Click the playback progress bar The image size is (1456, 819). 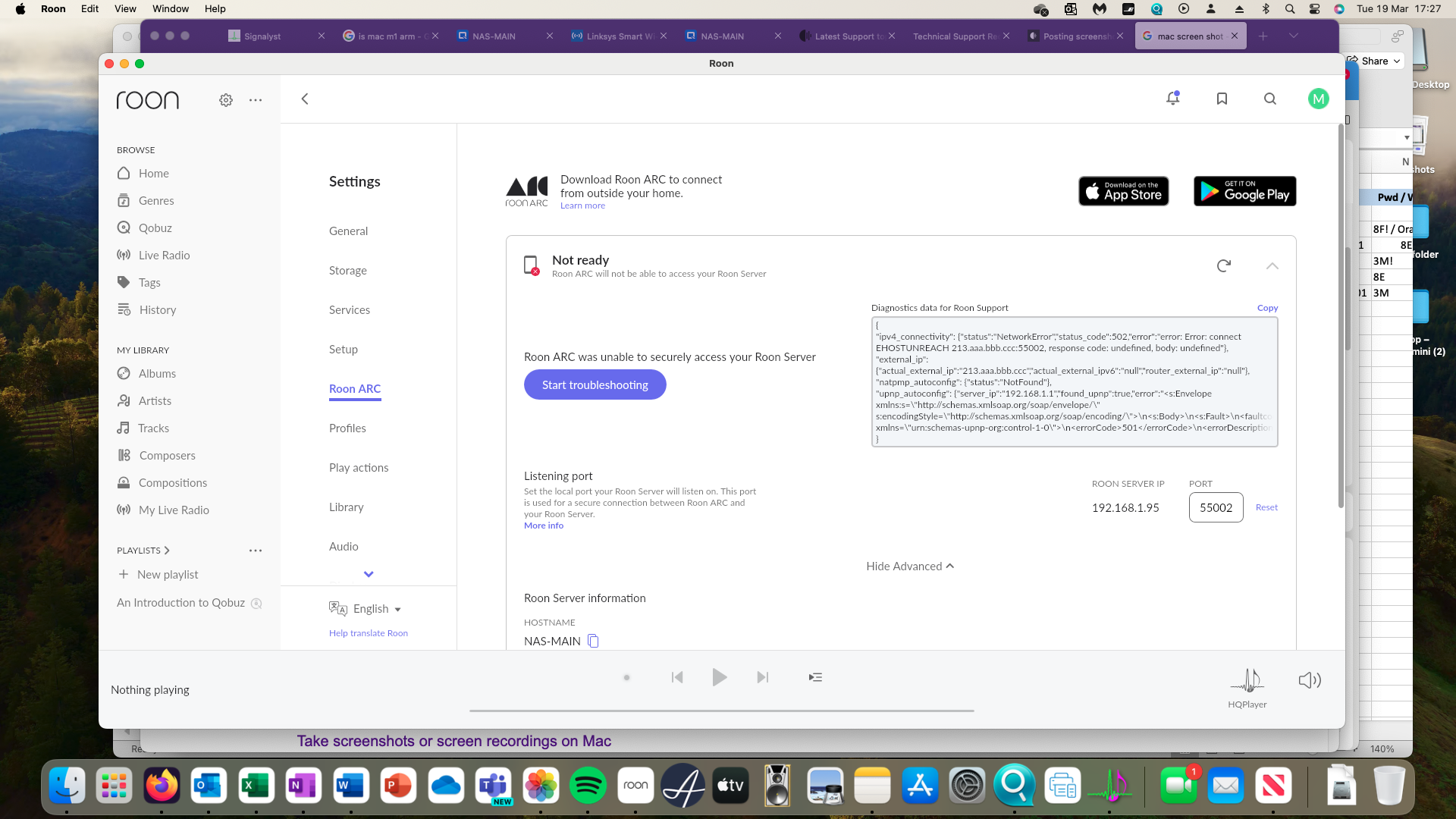pyautogui.click(x=721, y=711)
